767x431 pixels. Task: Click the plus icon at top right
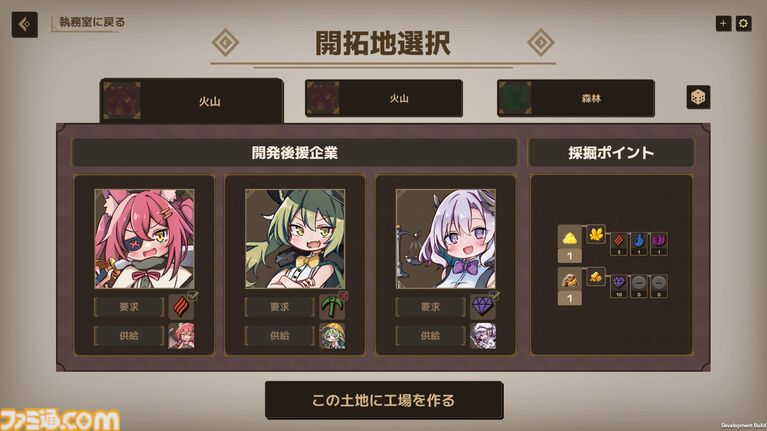tap(723, 23)
